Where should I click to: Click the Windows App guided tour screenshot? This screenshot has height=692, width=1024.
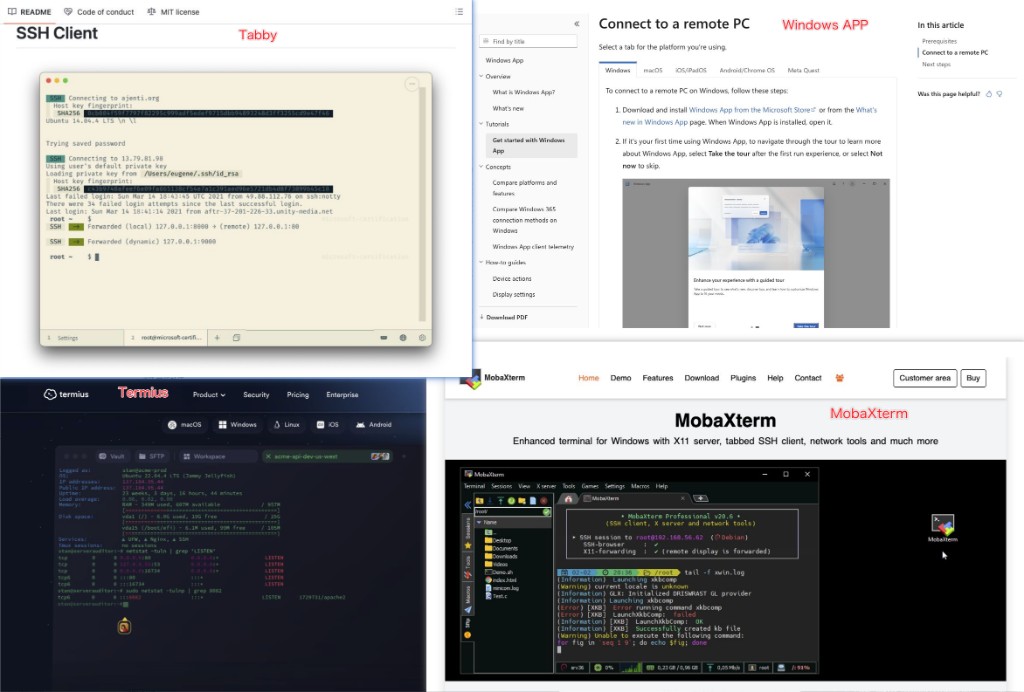click(x=756, y=253)
